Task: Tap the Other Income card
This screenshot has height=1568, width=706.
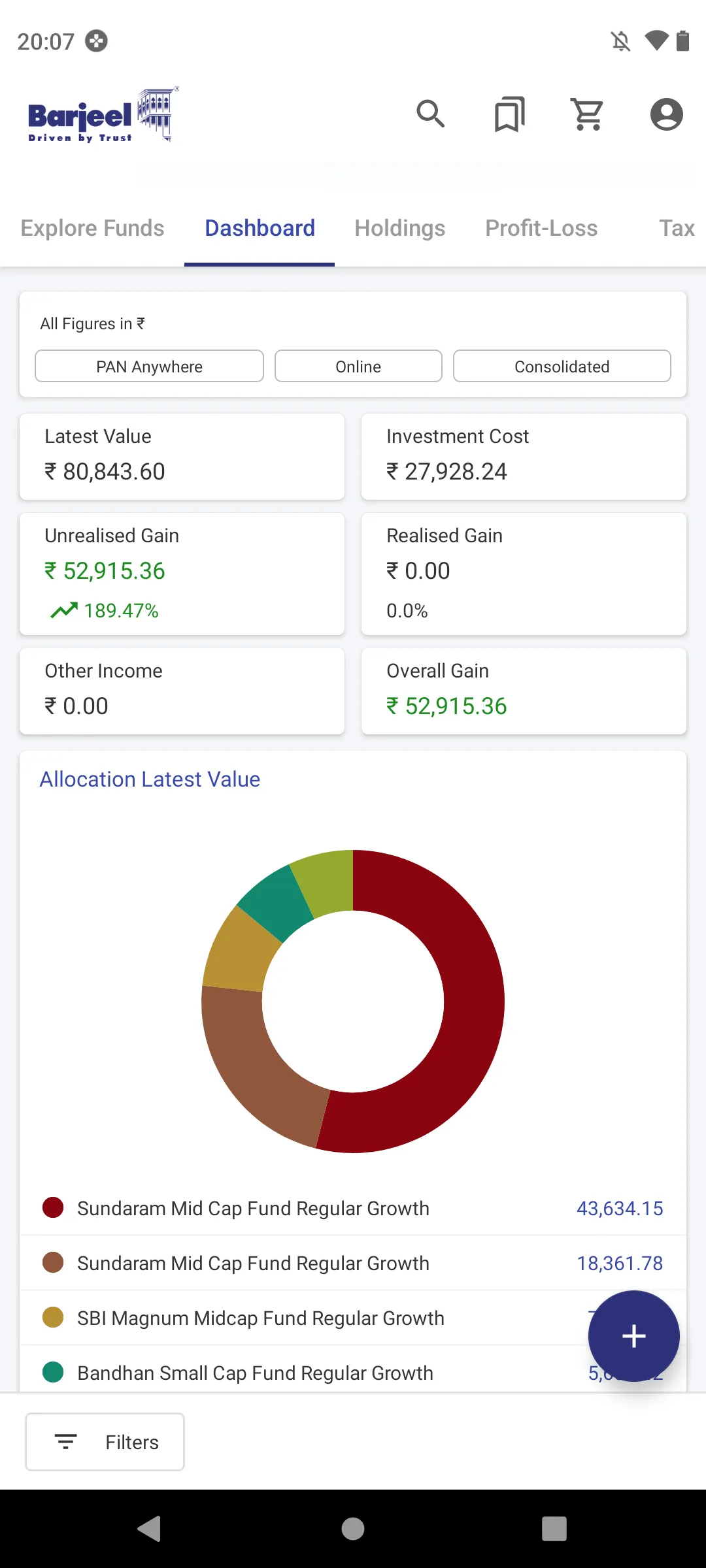Action: pyautogui.click(x=182, y=691)
